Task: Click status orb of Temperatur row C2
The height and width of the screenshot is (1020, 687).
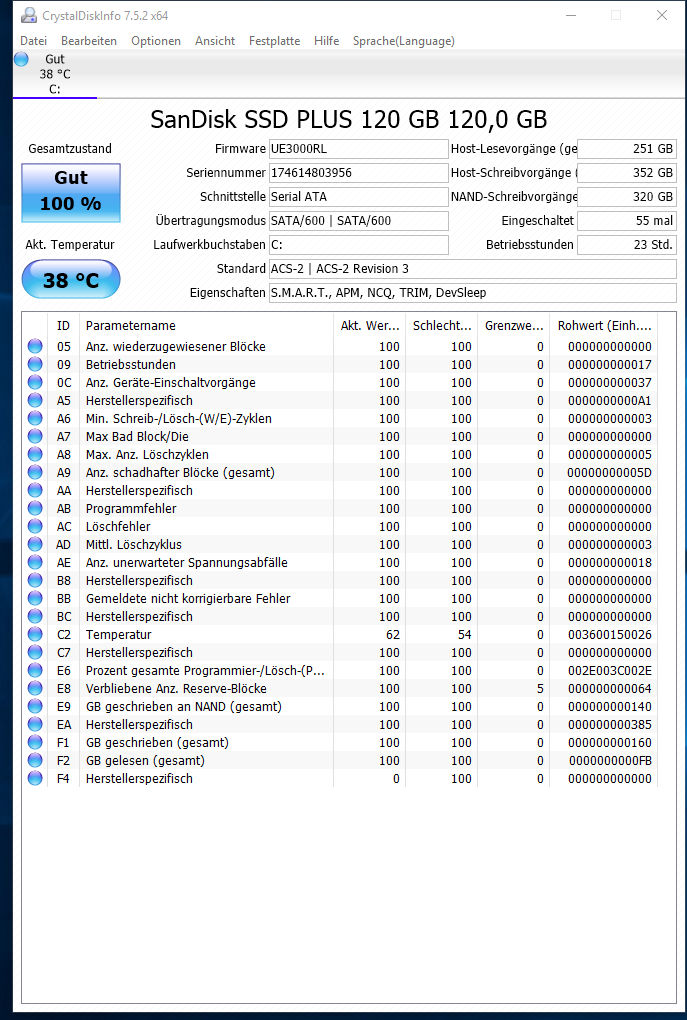Action: click(34, 635)
